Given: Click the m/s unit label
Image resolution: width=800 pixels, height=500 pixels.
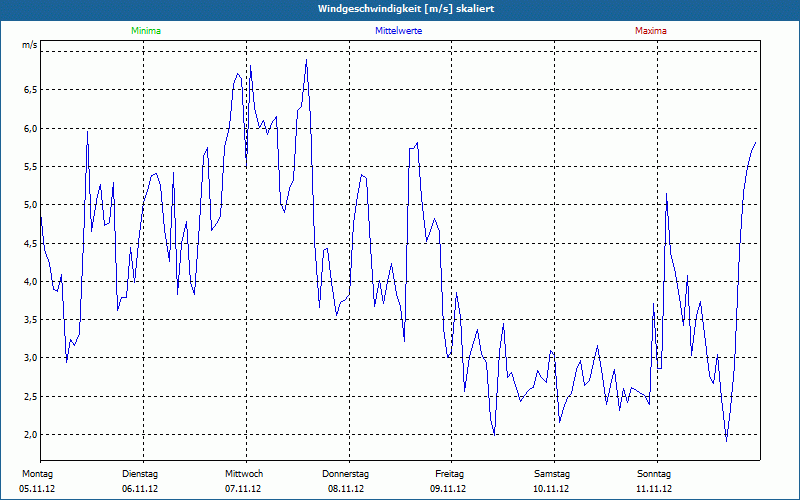Looking at the screenshot, I should pos(30,45).
